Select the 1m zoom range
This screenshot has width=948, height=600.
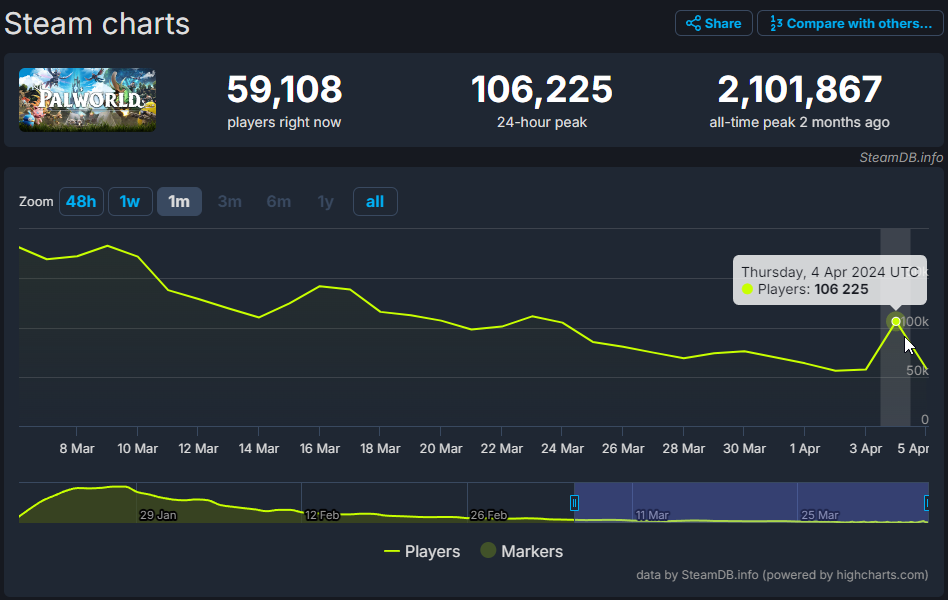click(179, 202)
